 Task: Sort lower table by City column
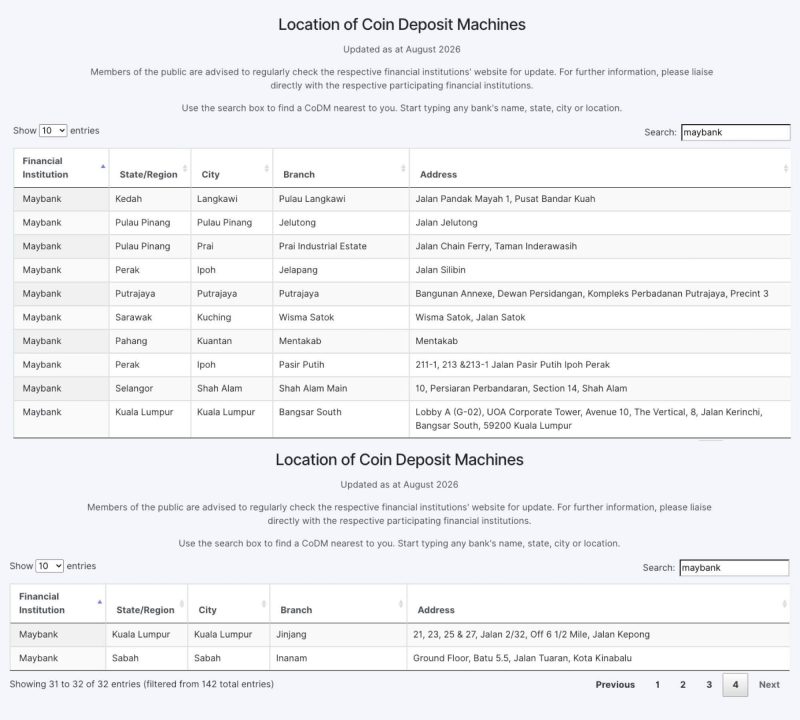(229, 603)
